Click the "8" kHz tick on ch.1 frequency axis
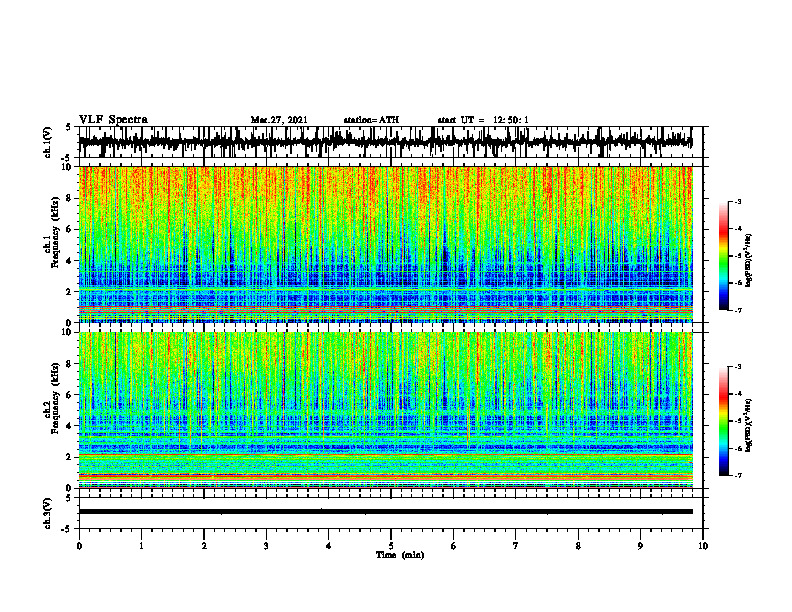The image size is (792, 612). click(69, 198)
